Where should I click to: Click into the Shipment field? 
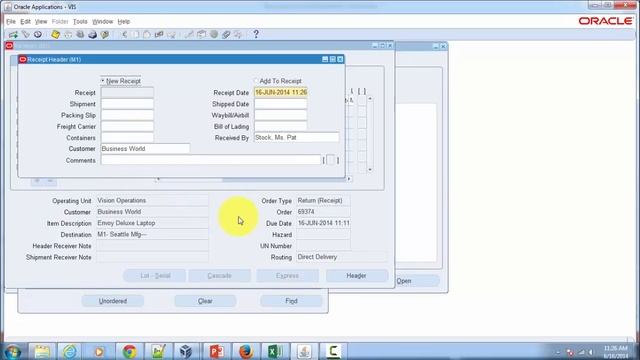pyautogui.click(x=127, y=104)
